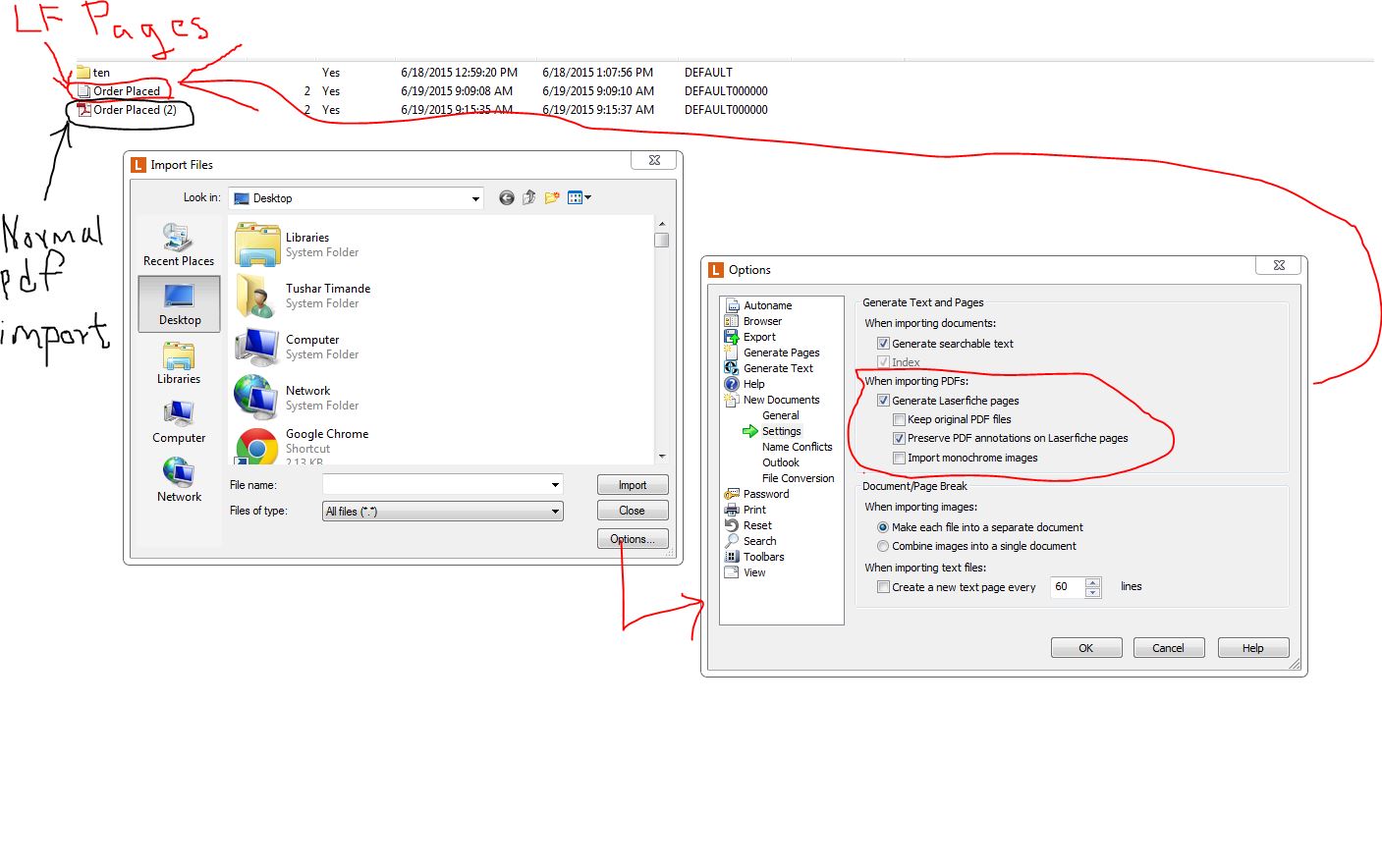Select Network in the left places bar
Image resolution: width=1382 pixels, height=868 pixels.
[179, 480]
